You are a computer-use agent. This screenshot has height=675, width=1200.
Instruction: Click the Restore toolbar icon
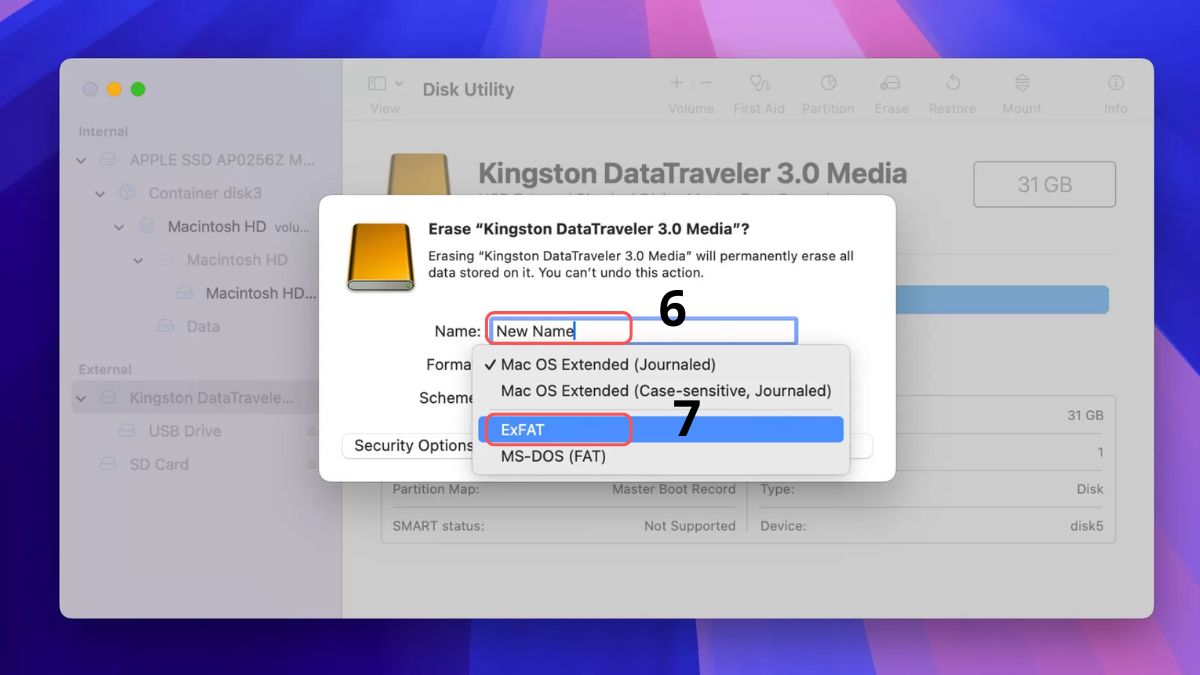(952, 84)
